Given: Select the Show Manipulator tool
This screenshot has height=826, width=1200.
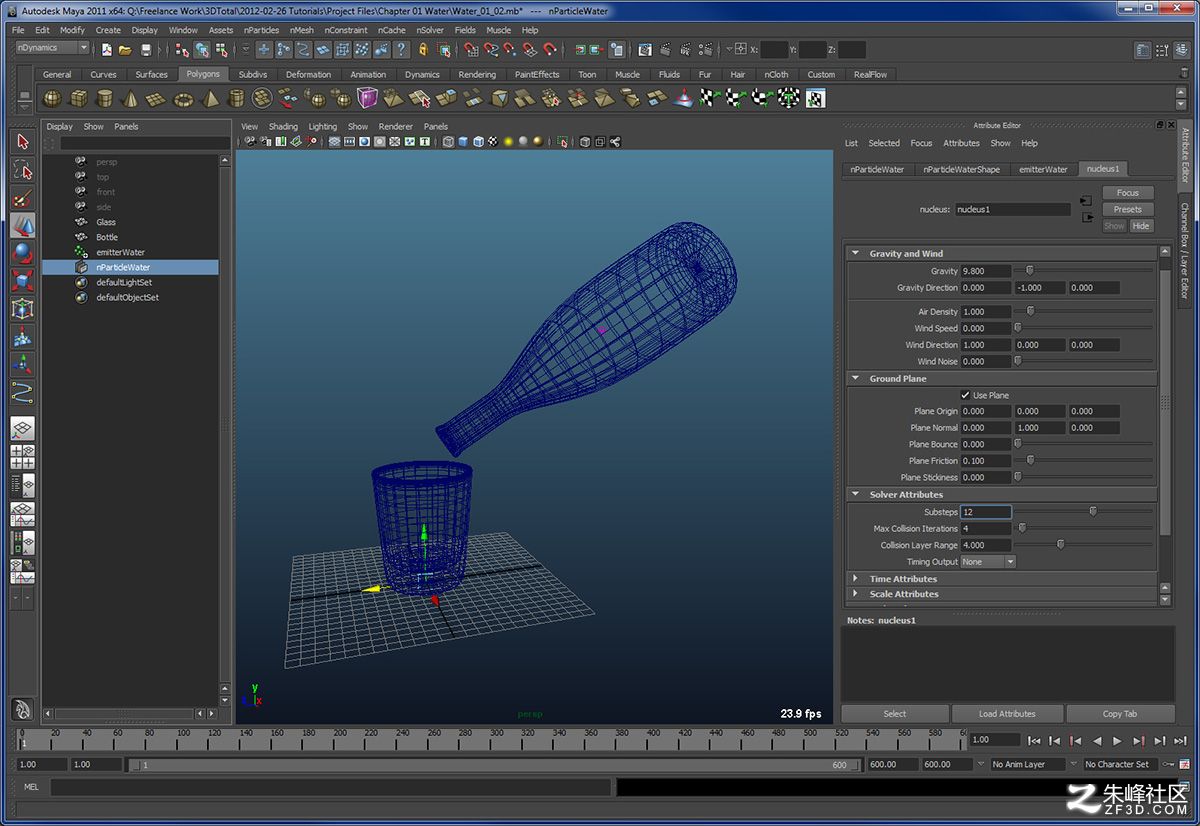Looking at the screenshot, I should 22,365.
